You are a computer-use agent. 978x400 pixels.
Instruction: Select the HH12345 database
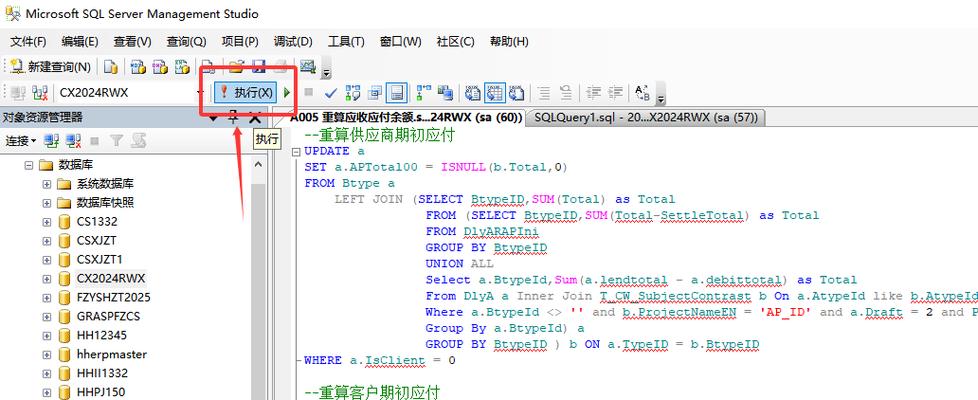click(x=102, y=335)
